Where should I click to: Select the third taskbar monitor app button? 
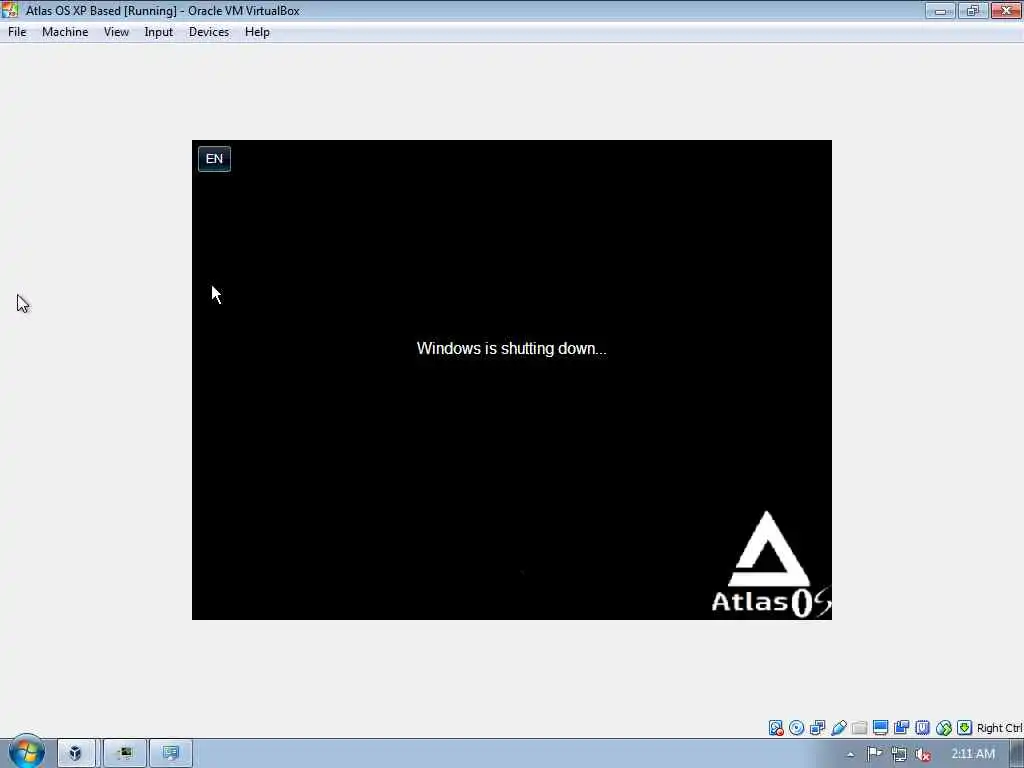coord(171,754)
